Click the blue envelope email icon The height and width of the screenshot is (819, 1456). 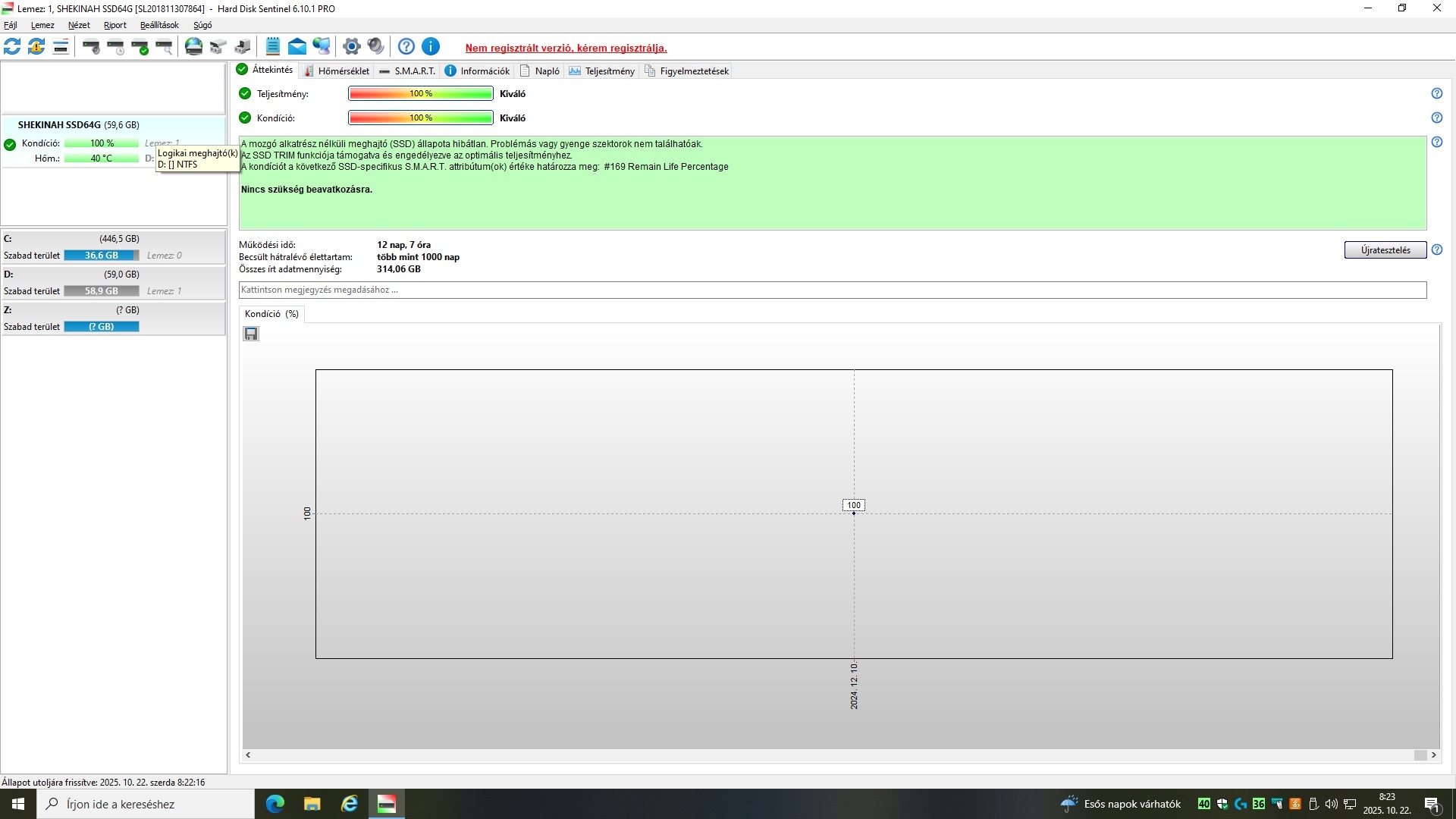pyautogui.click(x=297, y=47)
